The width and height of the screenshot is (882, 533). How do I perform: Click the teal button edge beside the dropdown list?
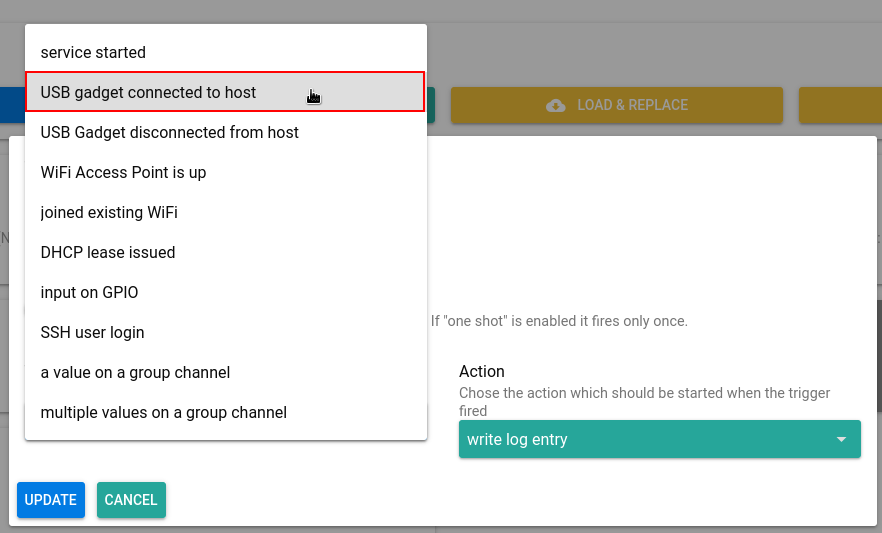tap(431, 105)
